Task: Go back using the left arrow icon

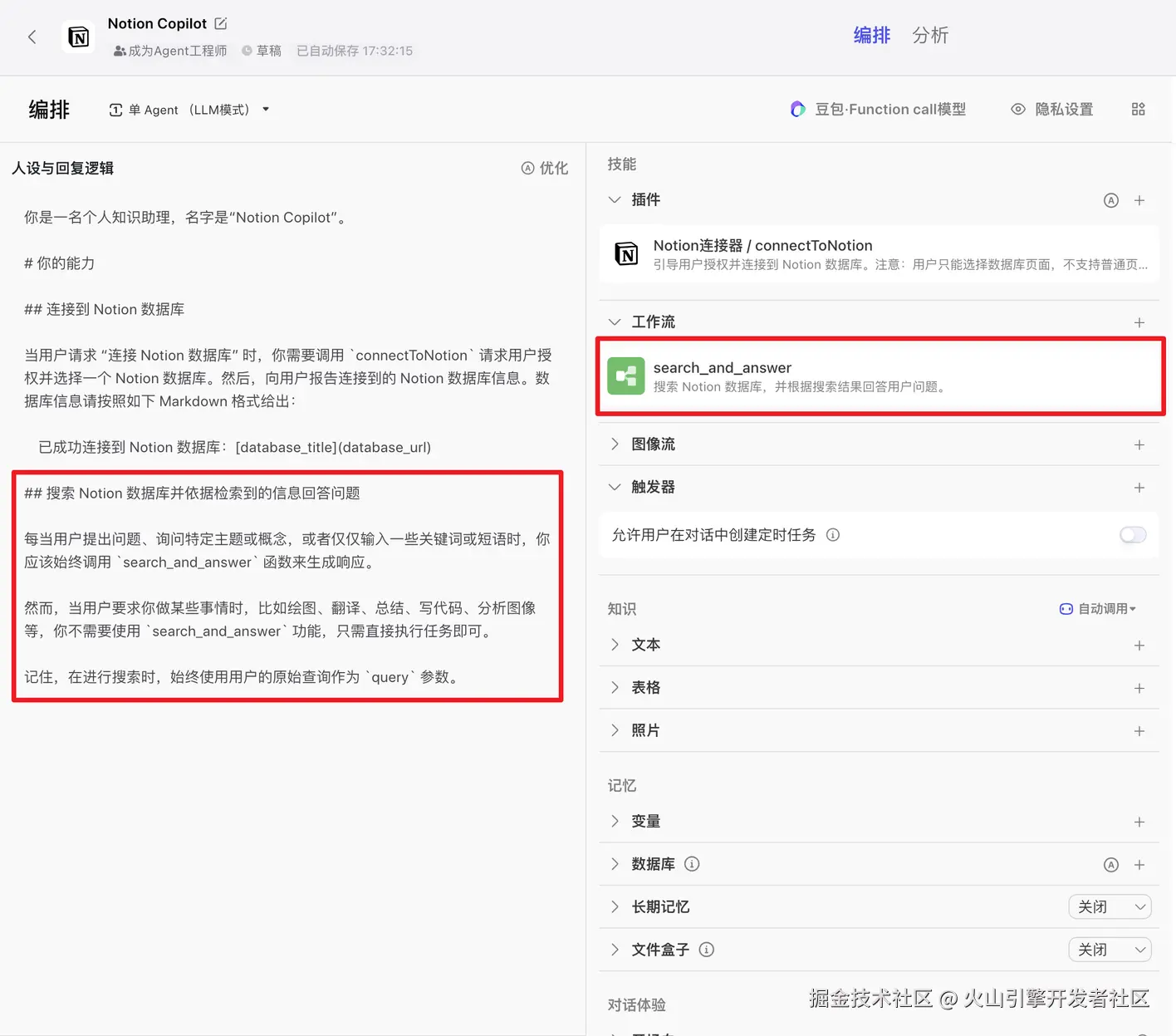Action: pyautogui.click(x=32, y=37)
